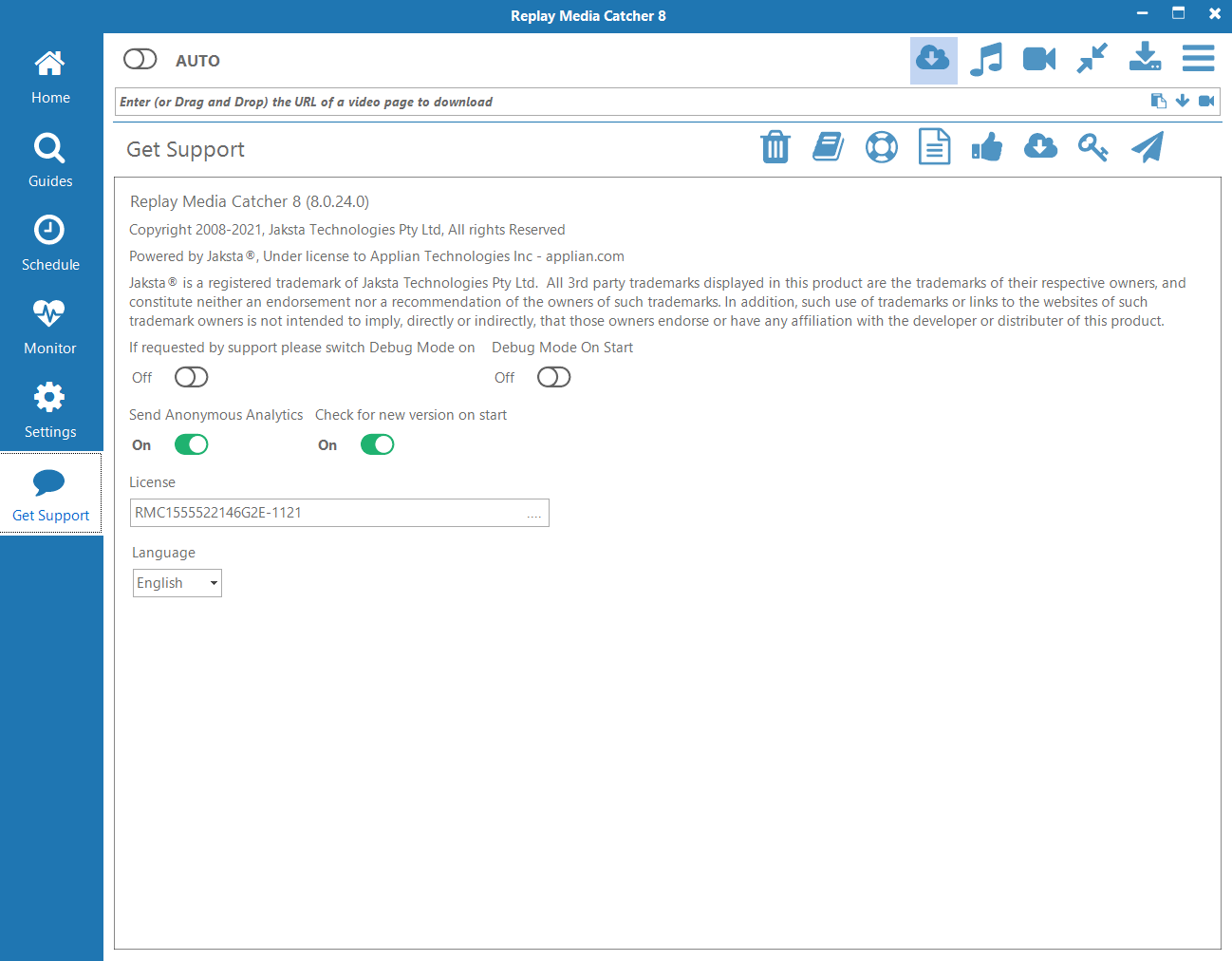
Task: Click the ellipsis button in License field
Action: (534, 514)
